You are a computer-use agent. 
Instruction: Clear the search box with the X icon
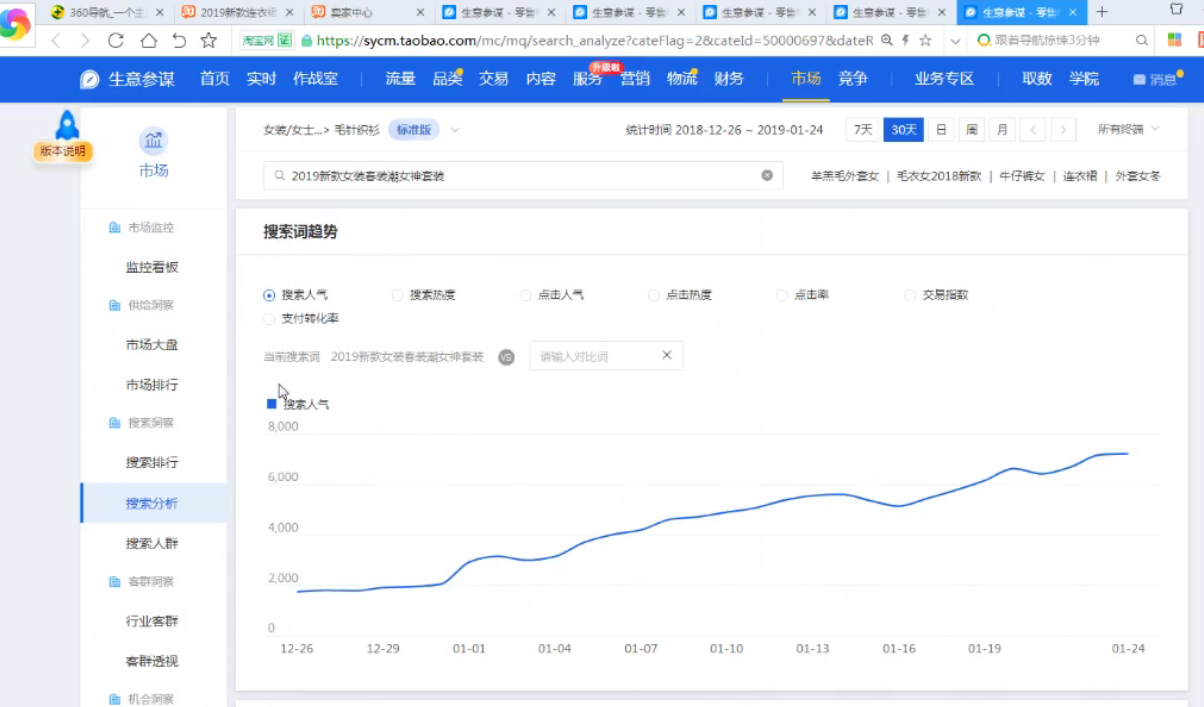(x=767, y=175)
